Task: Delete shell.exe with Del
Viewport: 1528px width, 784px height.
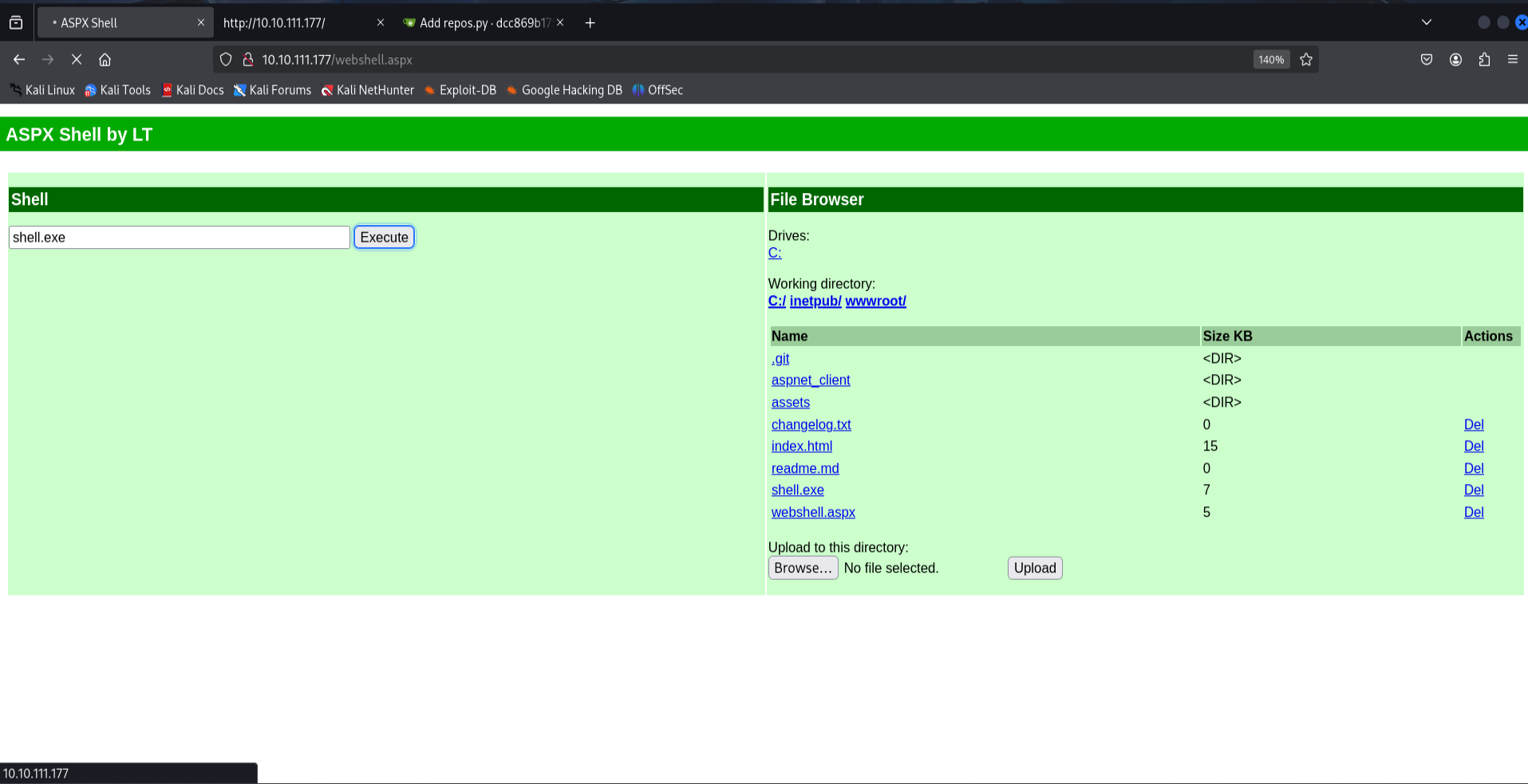Action: click(1474, 490)
